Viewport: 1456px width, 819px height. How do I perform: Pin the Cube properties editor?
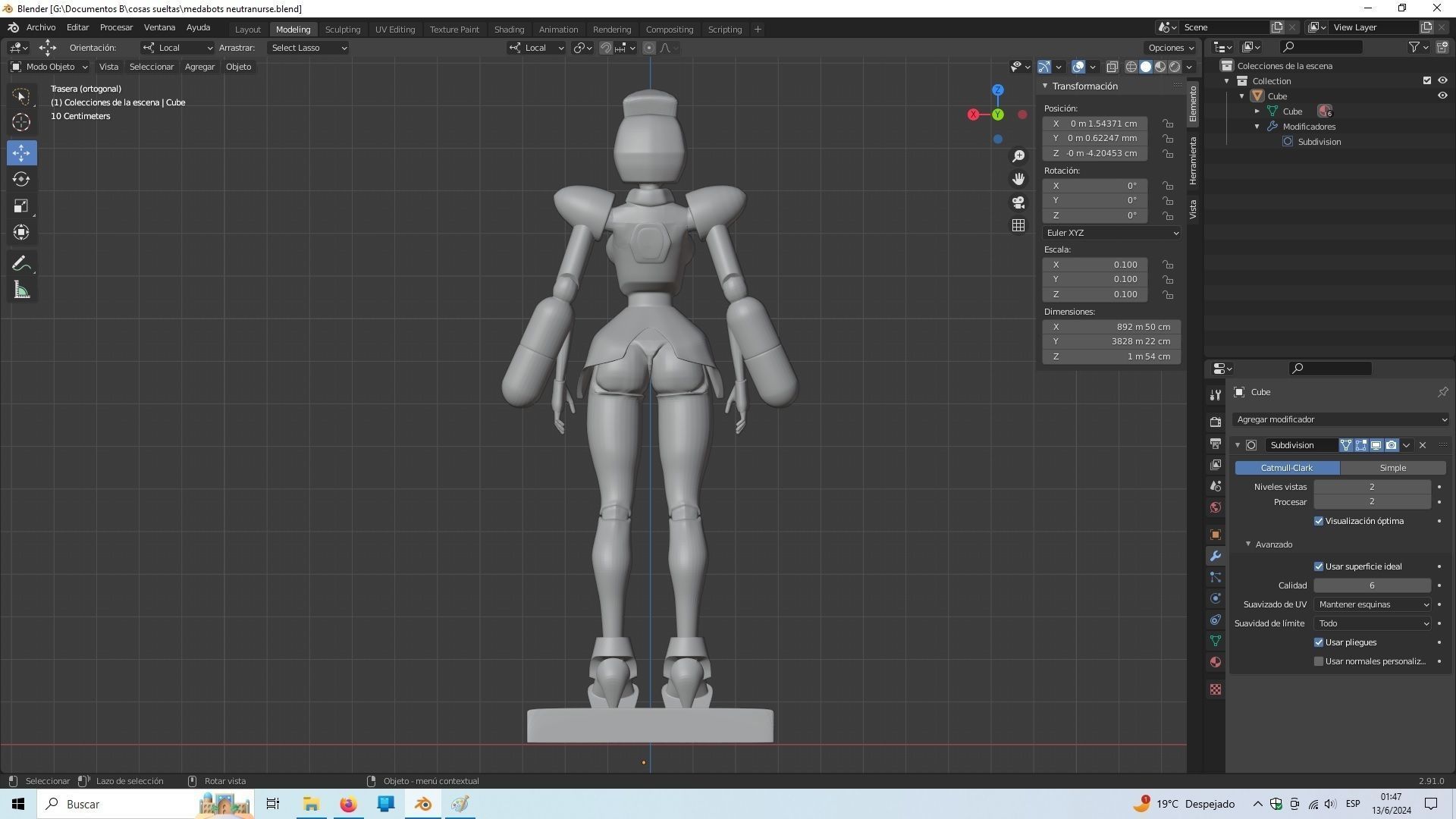(x=1442, y=392)
